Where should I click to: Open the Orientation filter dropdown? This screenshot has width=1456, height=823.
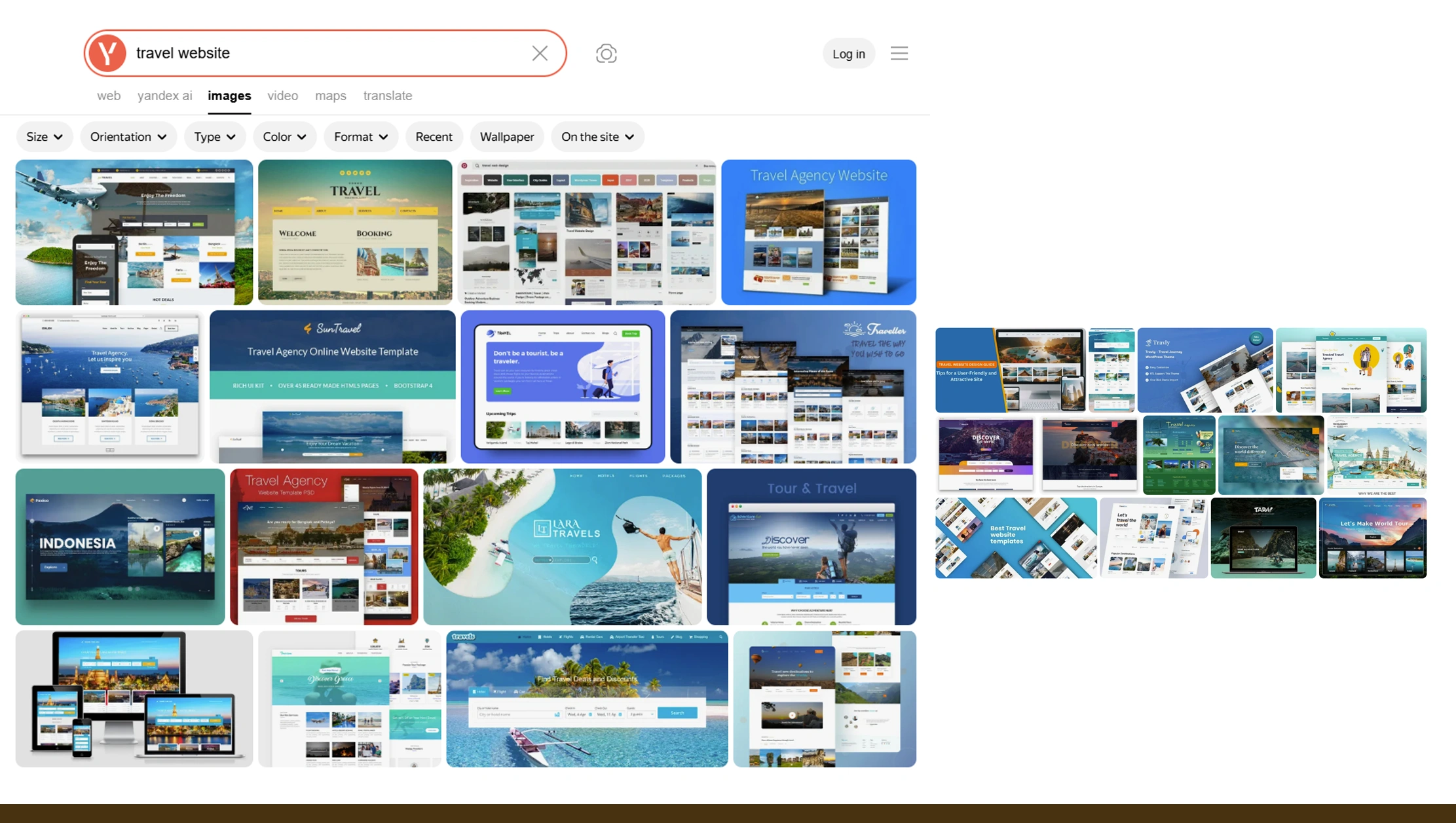coord(128,137)
